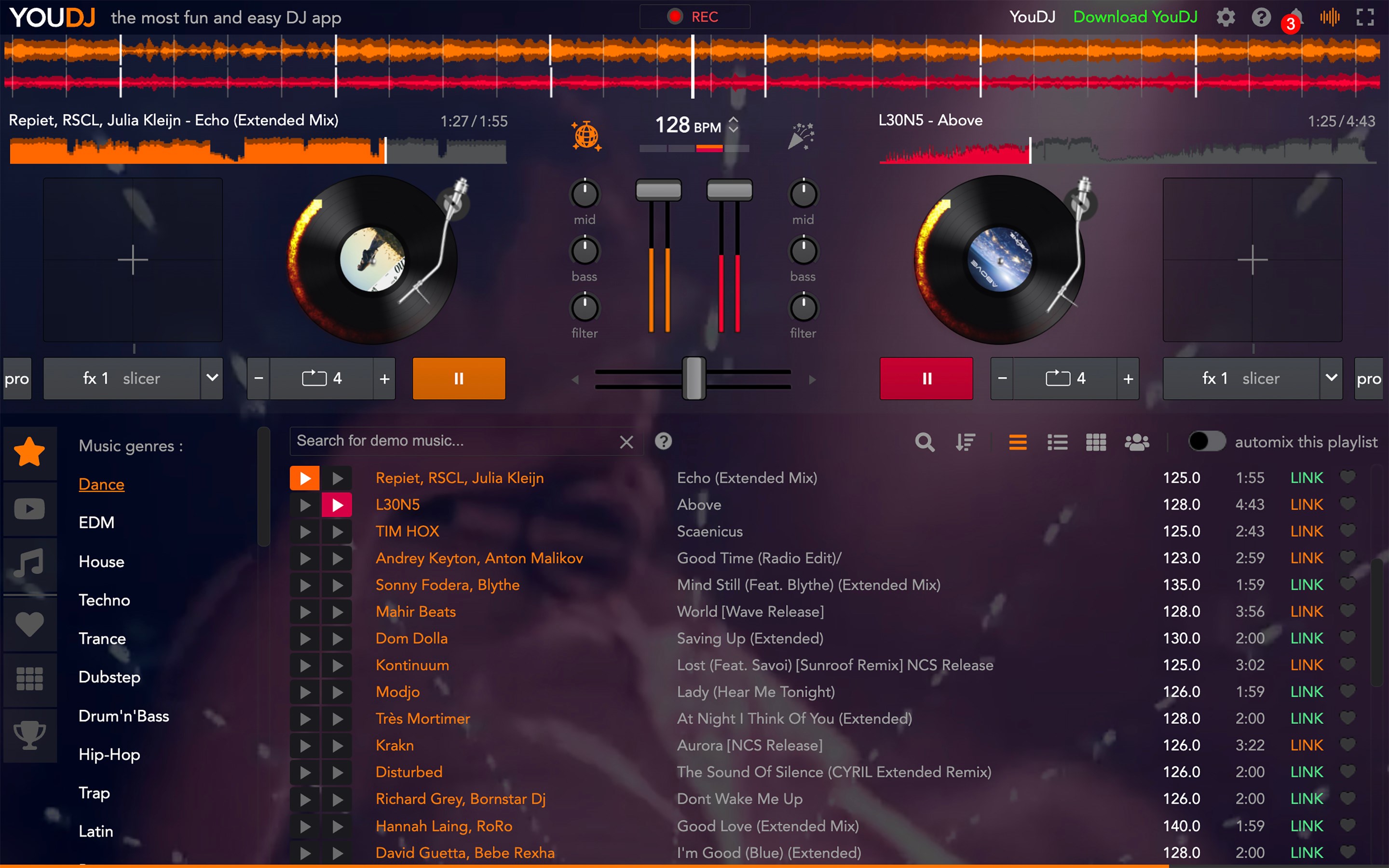The width and height of the screenshot is (1389, 868).
Task: Enter fullscreen mode icon
Action: [x=1365, y=17]
